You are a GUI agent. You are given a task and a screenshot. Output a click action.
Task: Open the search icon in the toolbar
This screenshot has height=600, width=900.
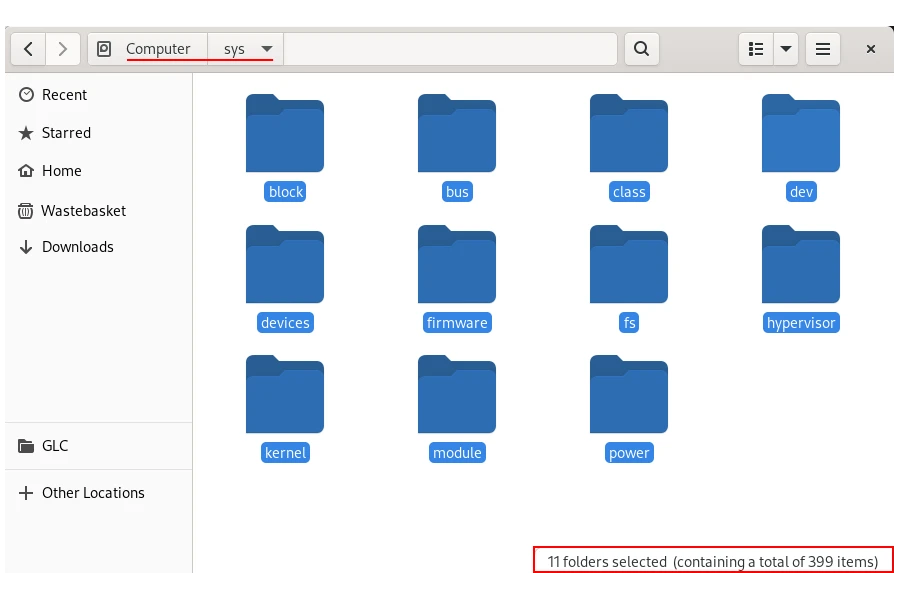point(642,48)
